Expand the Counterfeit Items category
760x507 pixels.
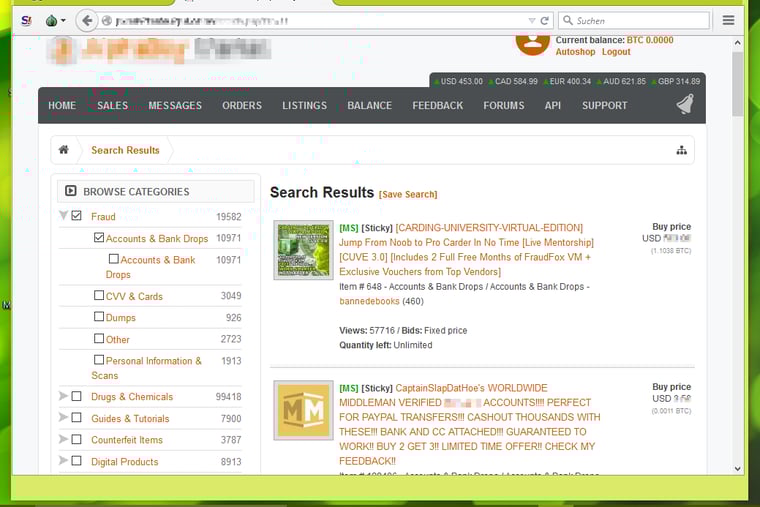click(x=63, y=440)
